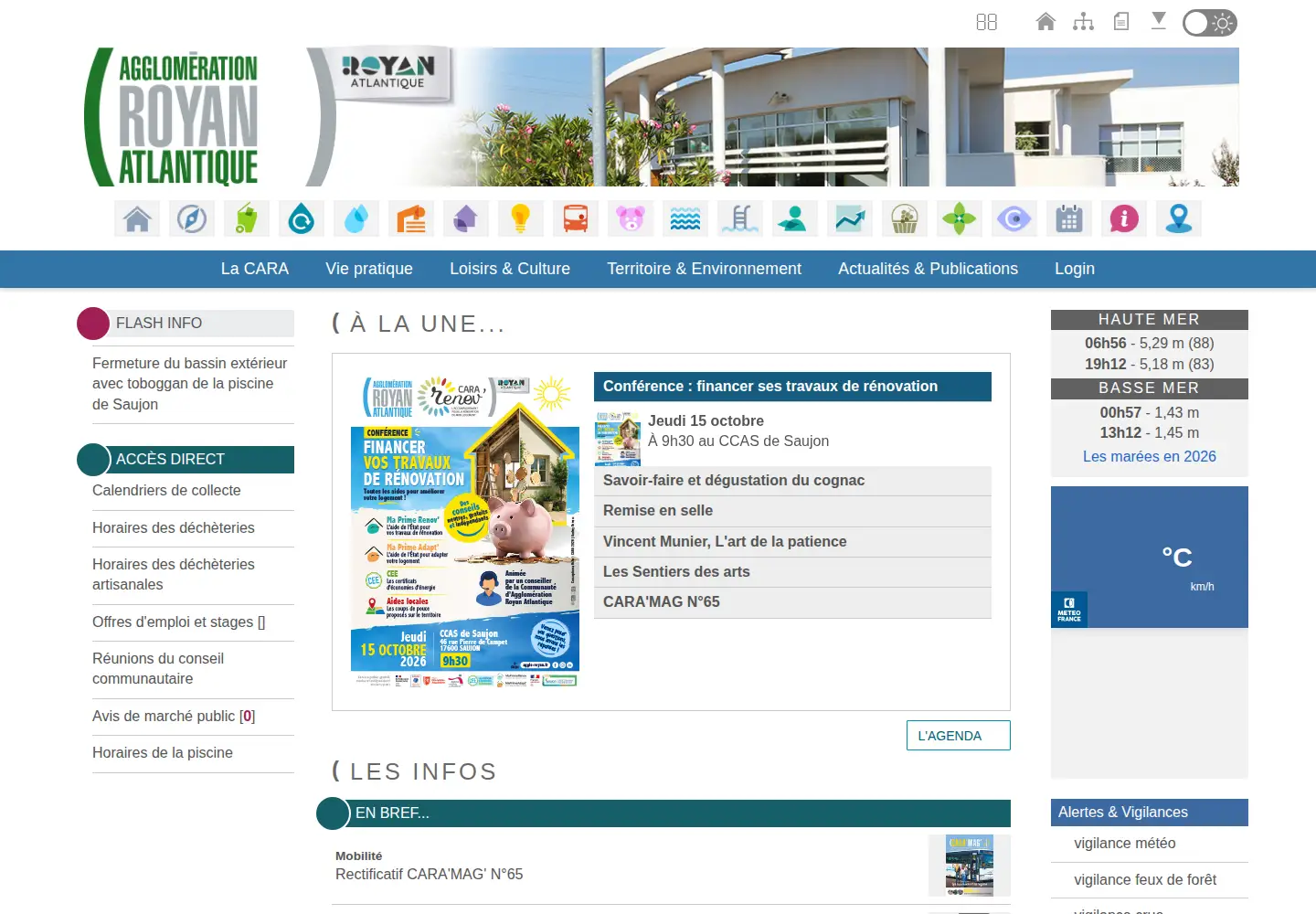
Task: Click the purple eye shortcut icon
Action: (1014, 218)
